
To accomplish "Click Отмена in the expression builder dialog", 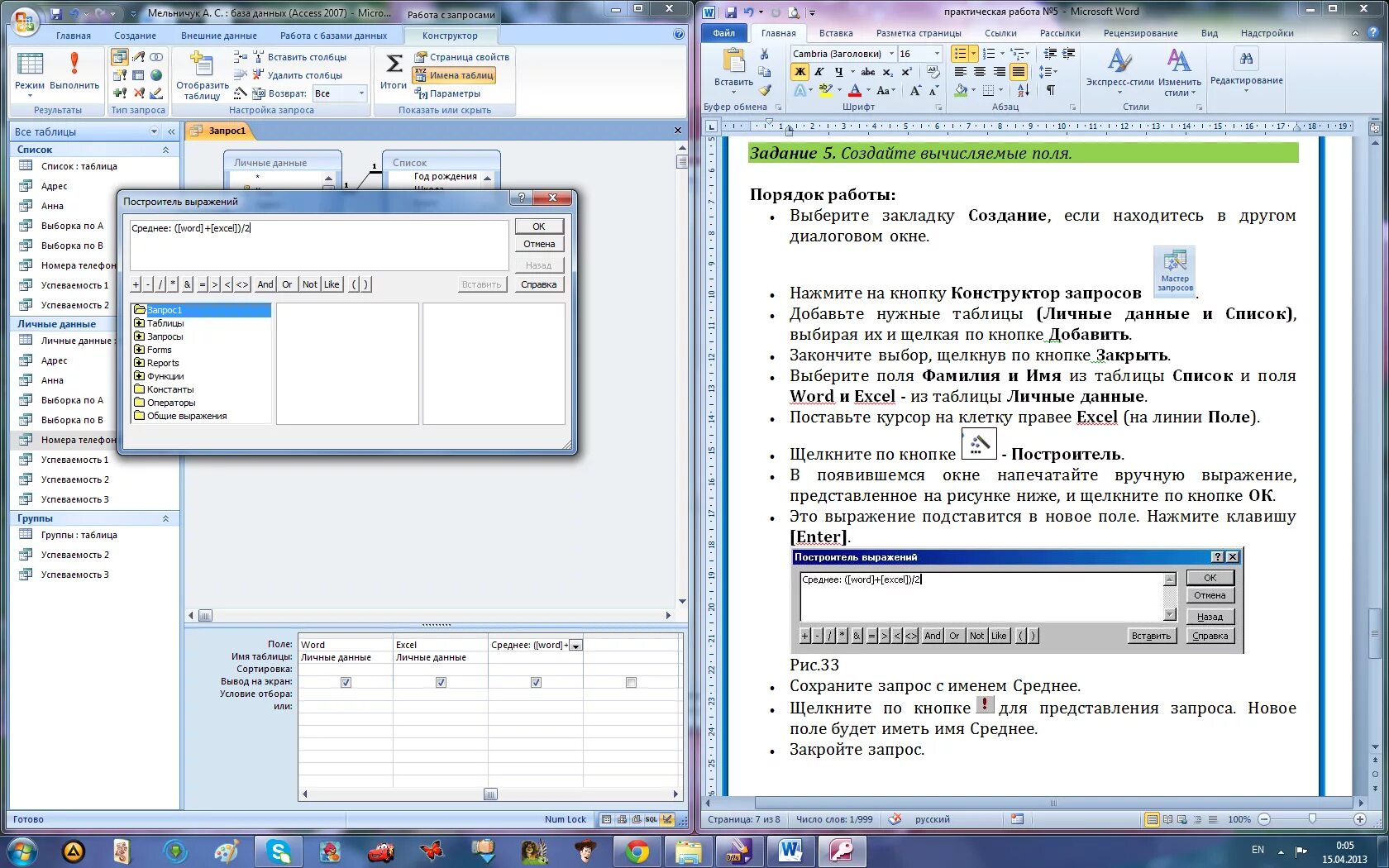I will tap(539, 244).
